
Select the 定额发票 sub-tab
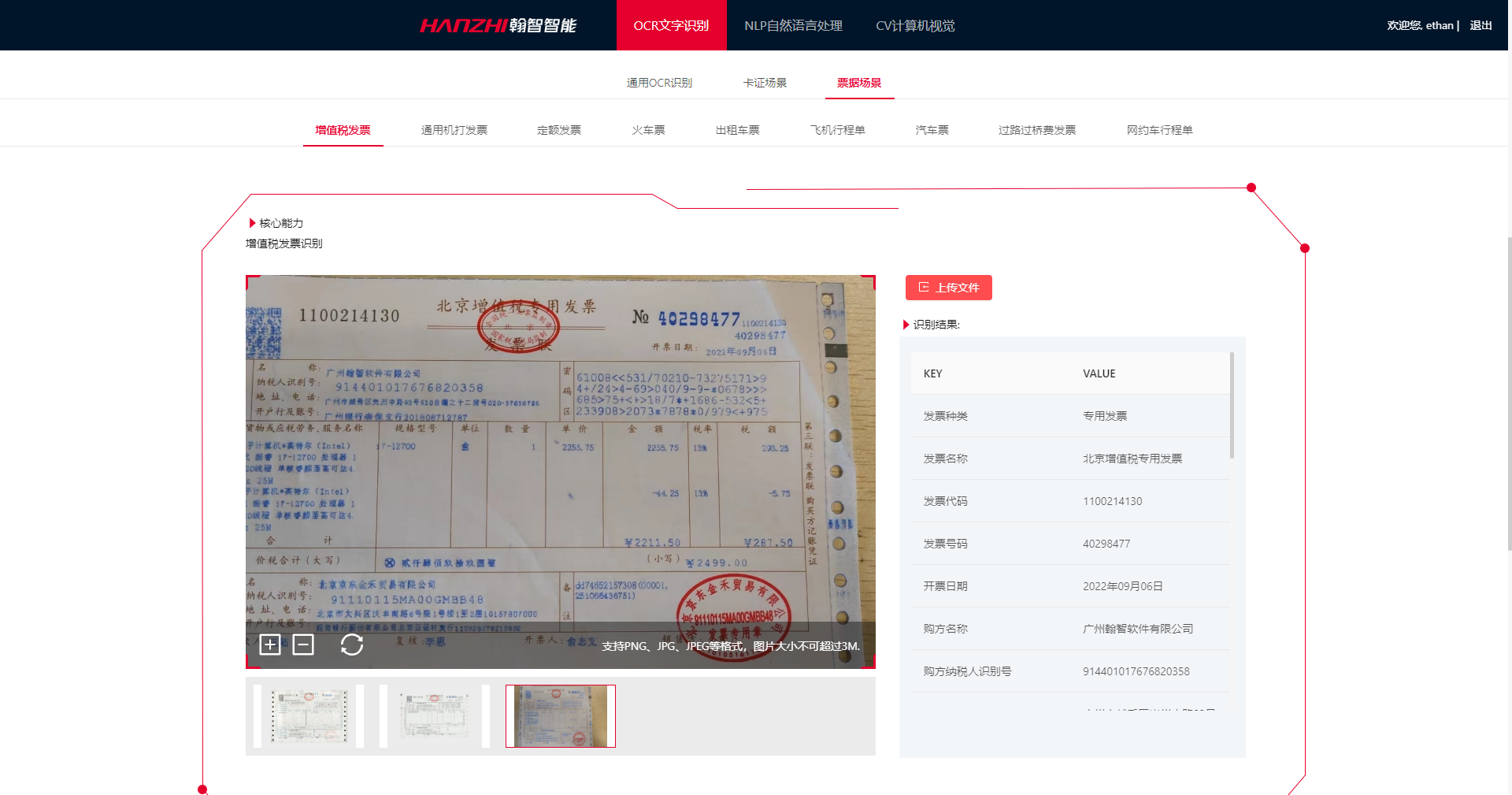click(559, 130)
